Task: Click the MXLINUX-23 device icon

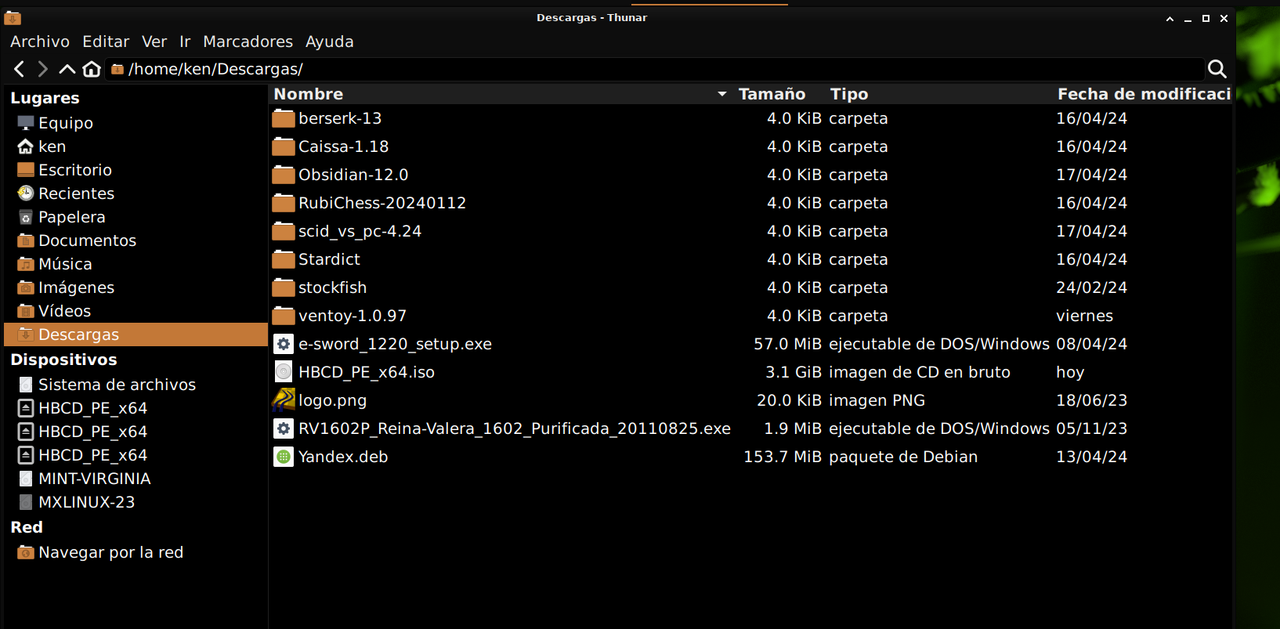Action: coord(26,502)
